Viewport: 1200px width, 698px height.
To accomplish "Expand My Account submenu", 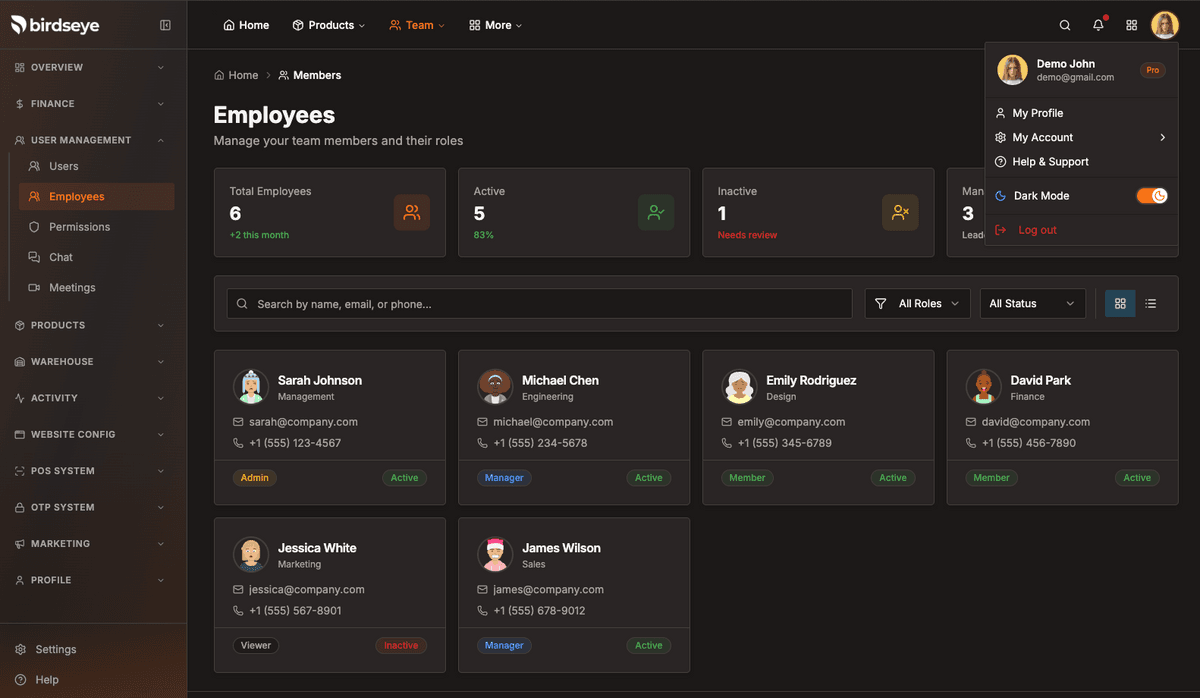I will (x=1081, y=138).
